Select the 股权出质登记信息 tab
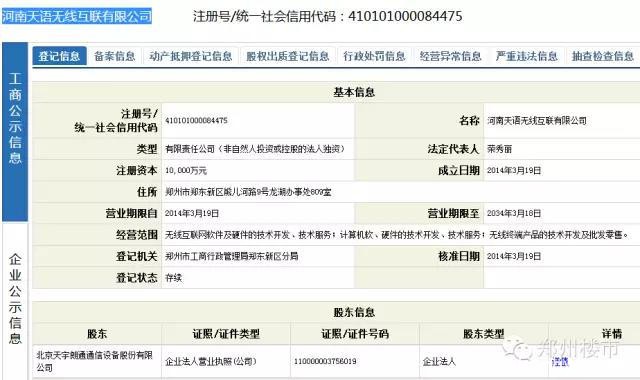Image resolution: width=640 pixels, height=380 pixels. pyautogui.click(x=288, y=56)
